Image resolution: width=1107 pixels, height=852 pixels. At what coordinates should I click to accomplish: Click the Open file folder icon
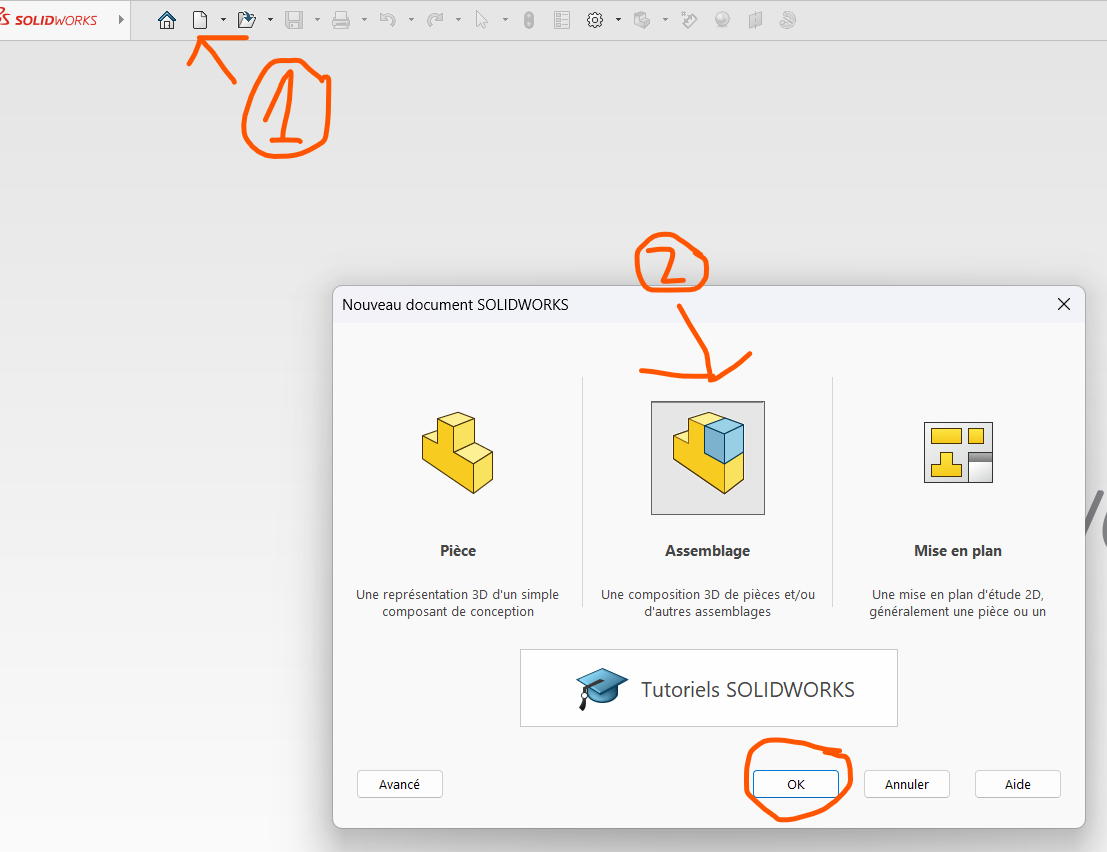tap(246, 20)
